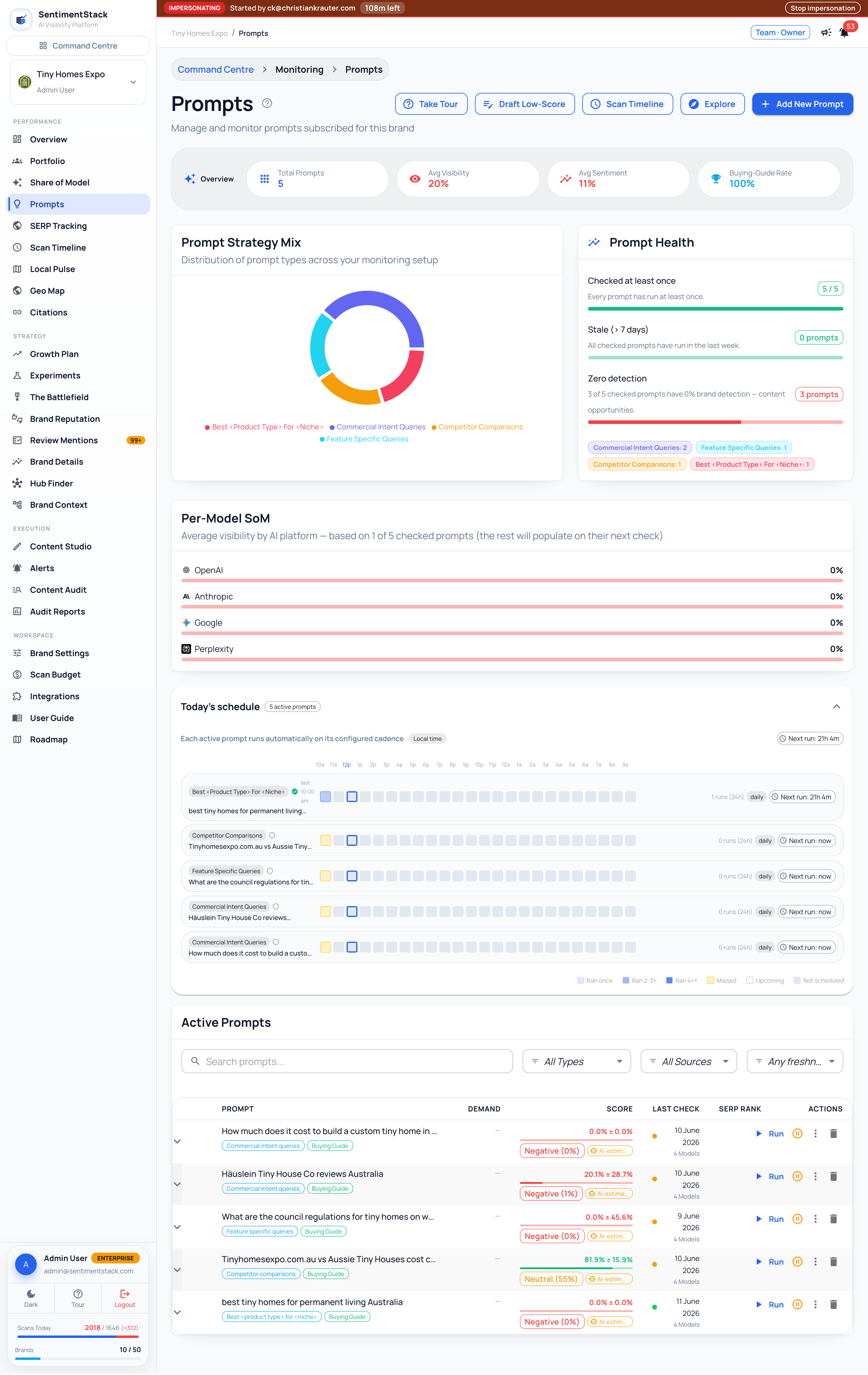This screenshot has width=868, height=1375.
Task: Run the Tinyhomesexpo.com.au vs Aussie Tiny Houses prompt
Action: coord(770,1262)
